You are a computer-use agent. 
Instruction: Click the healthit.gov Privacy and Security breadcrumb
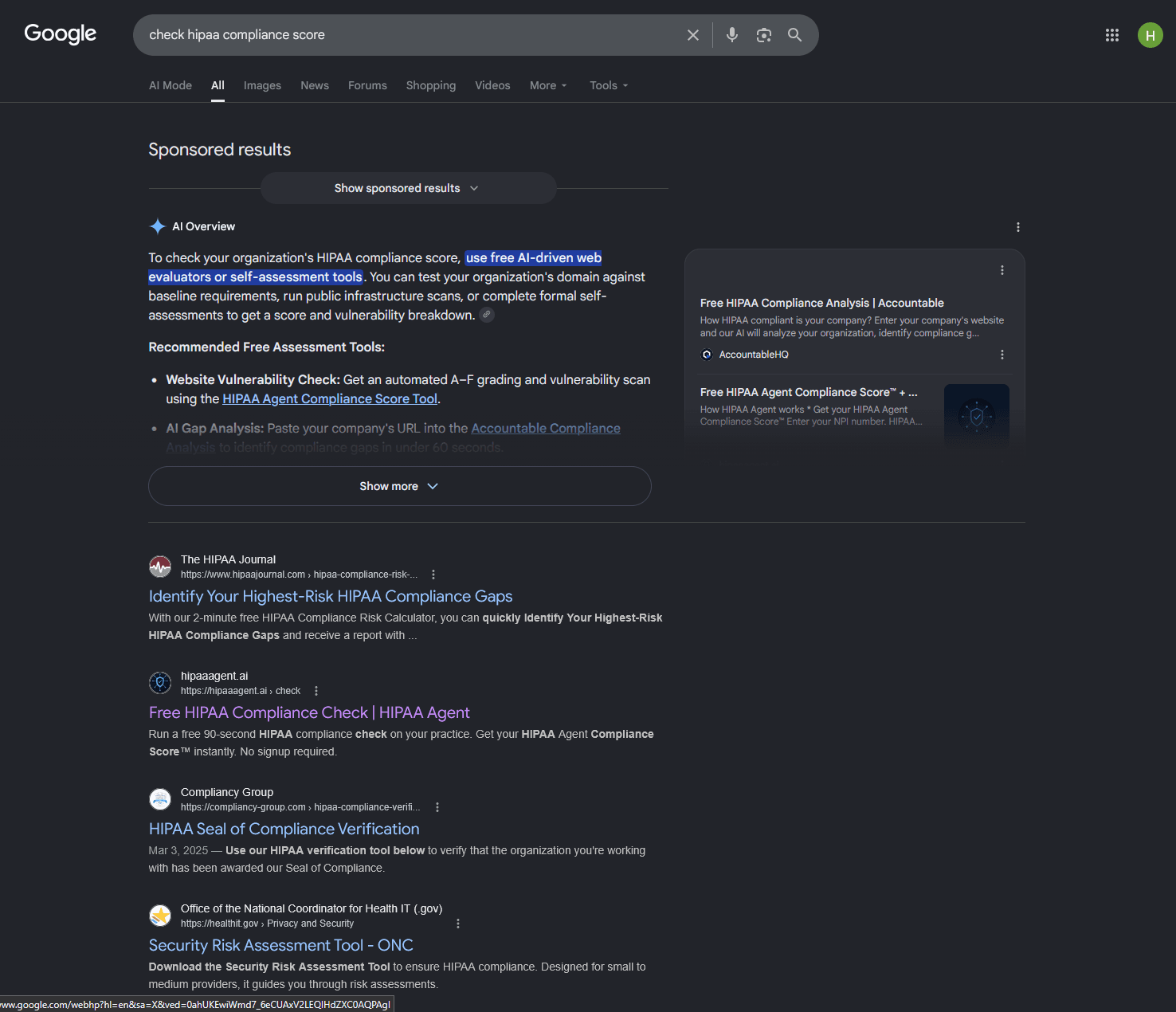pos(268,924)
